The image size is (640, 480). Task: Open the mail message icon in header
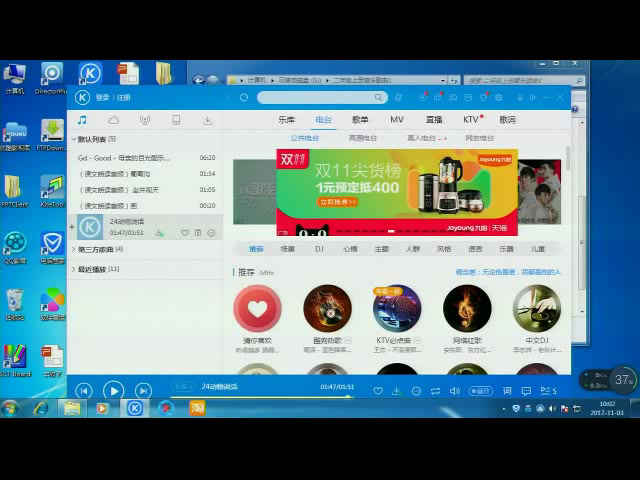coord(468,98)
